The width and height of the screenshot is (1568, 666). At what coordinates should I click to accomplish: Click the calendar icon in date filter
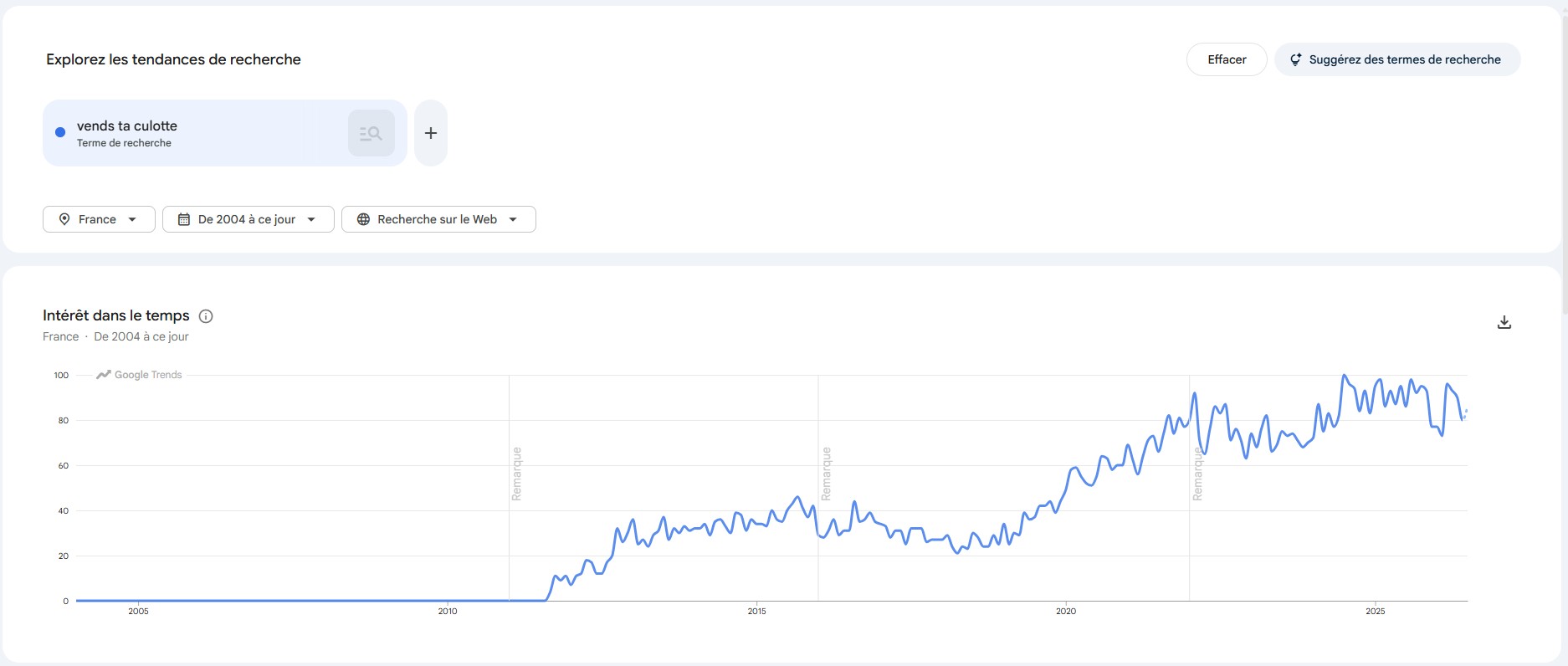tap(184, 219)
